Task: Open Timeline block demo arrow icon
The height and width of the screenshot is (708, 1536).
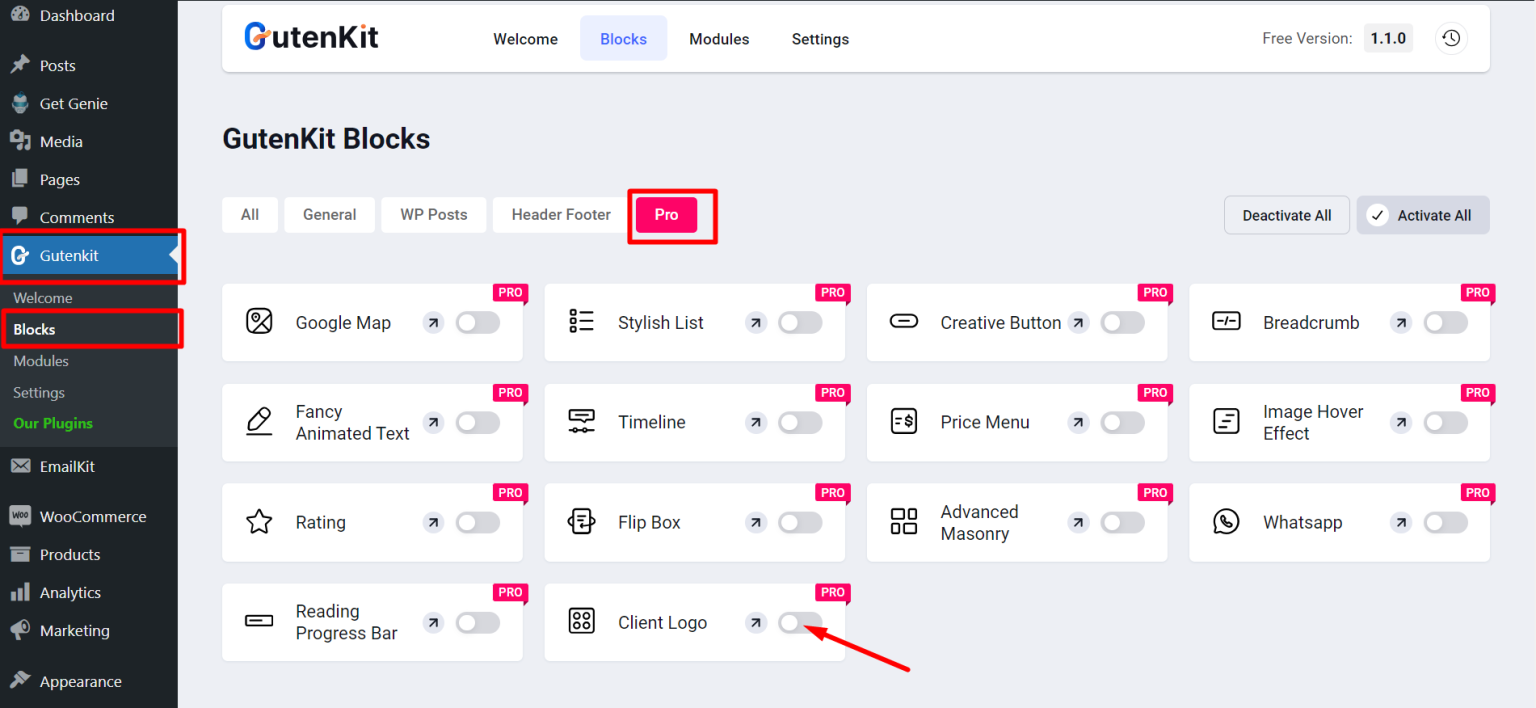Action: click(x=756, y=423)
